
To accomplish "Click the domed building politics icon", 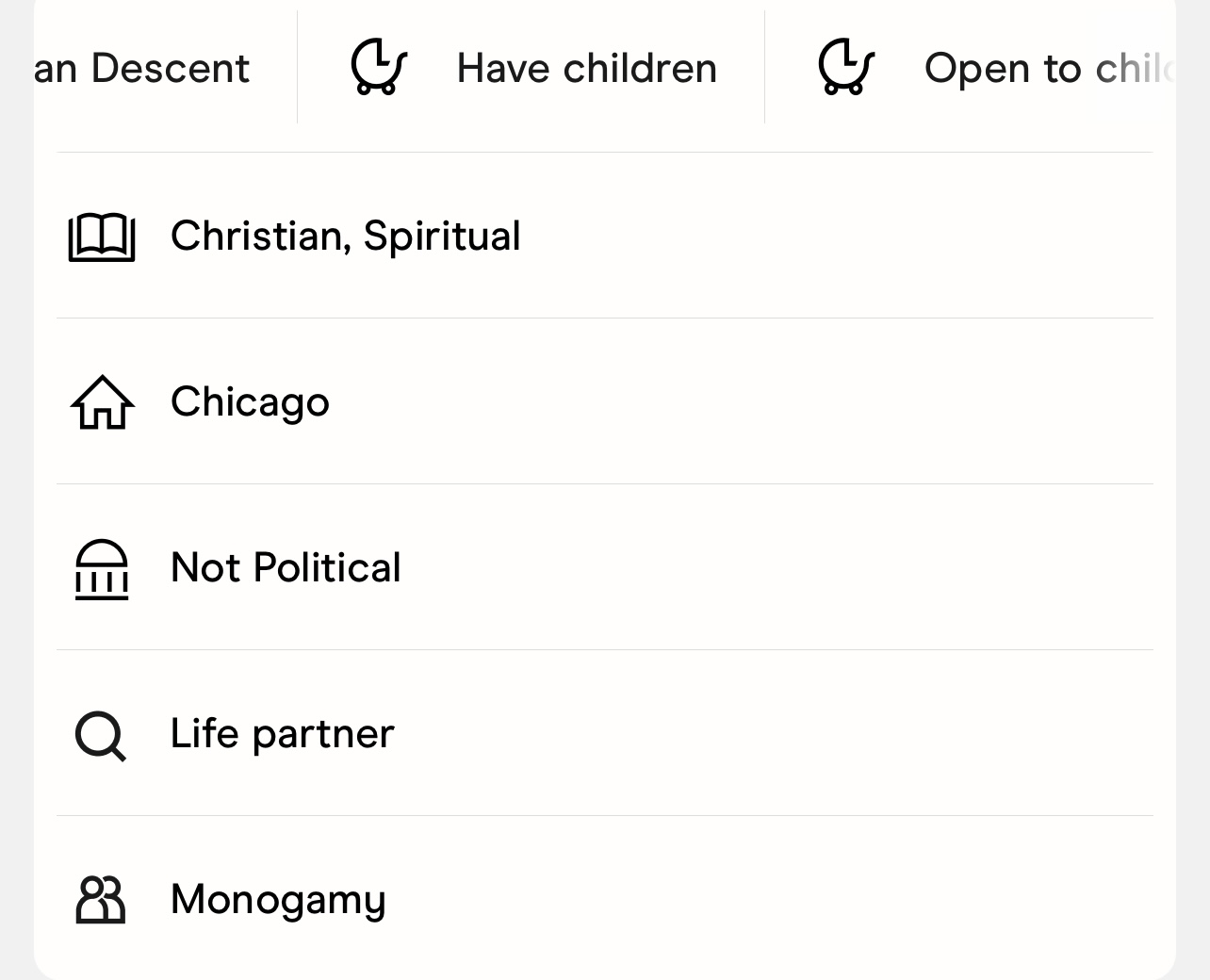I will click(102, 569).
